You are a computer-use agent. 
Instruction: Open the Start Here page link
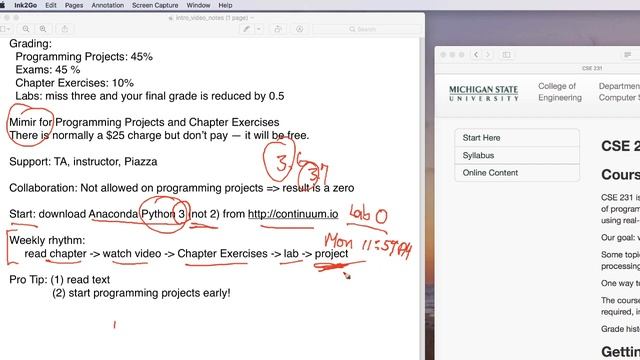click(x=517, y=138)
